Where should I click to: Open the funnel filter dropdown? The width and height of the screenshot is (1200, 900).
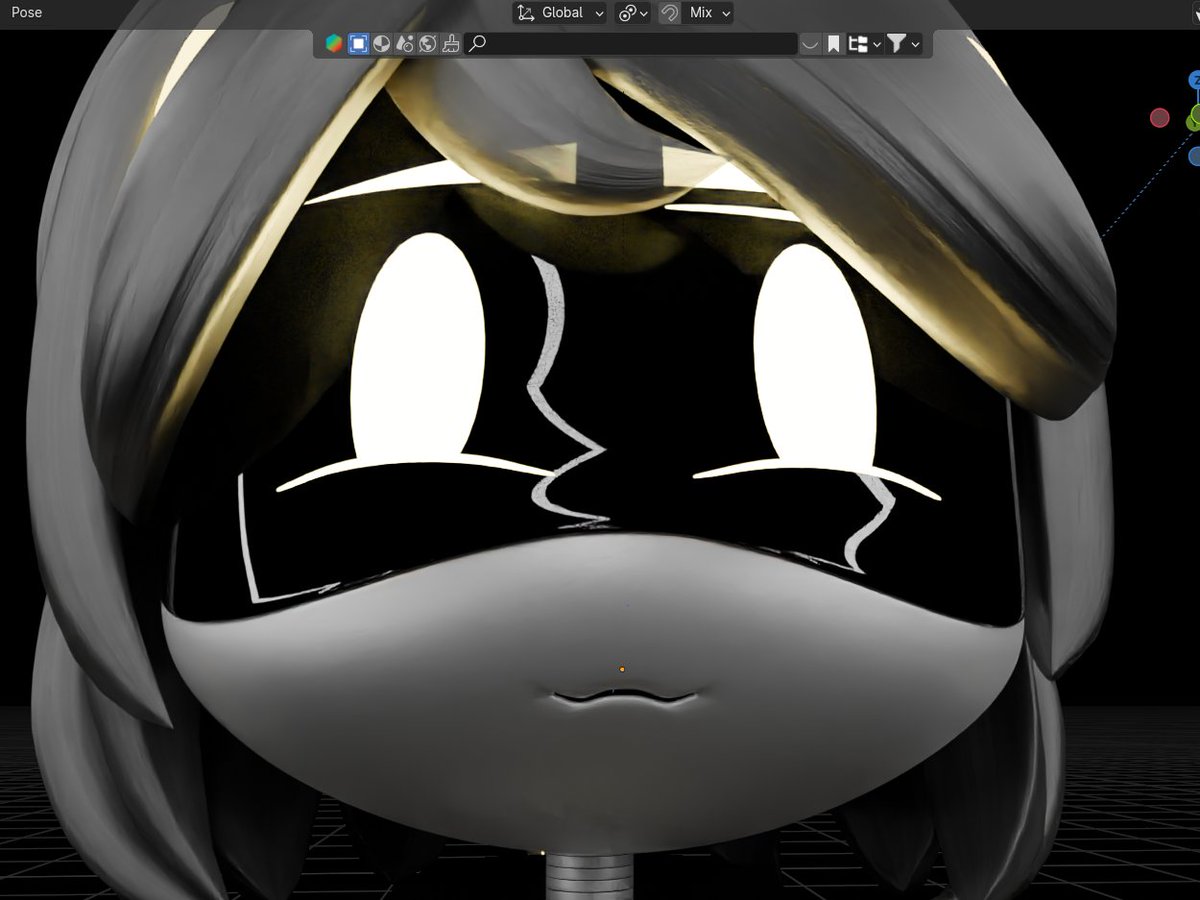903,44
